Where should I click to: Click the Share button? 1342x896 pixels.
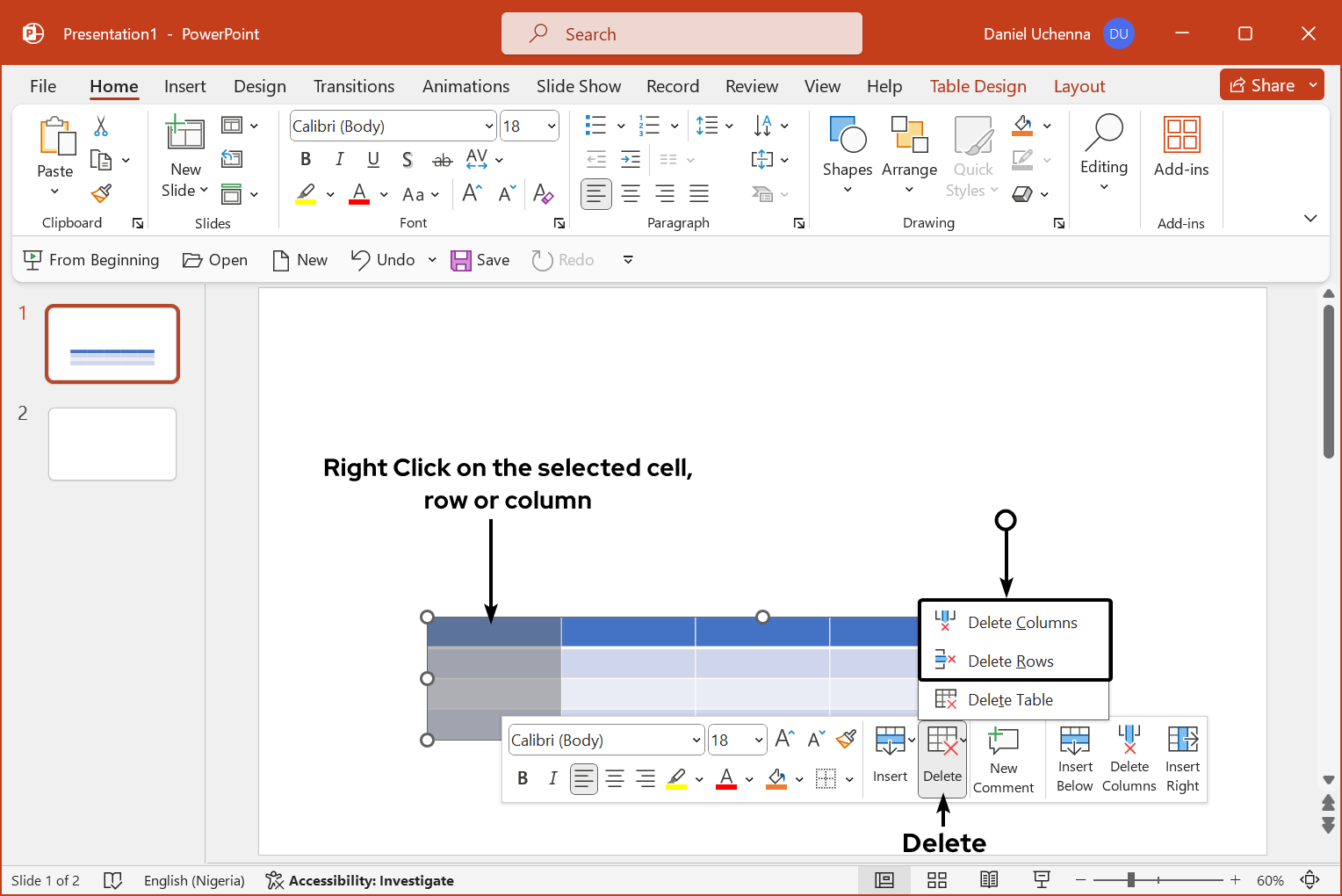[x=1261, y=85]
